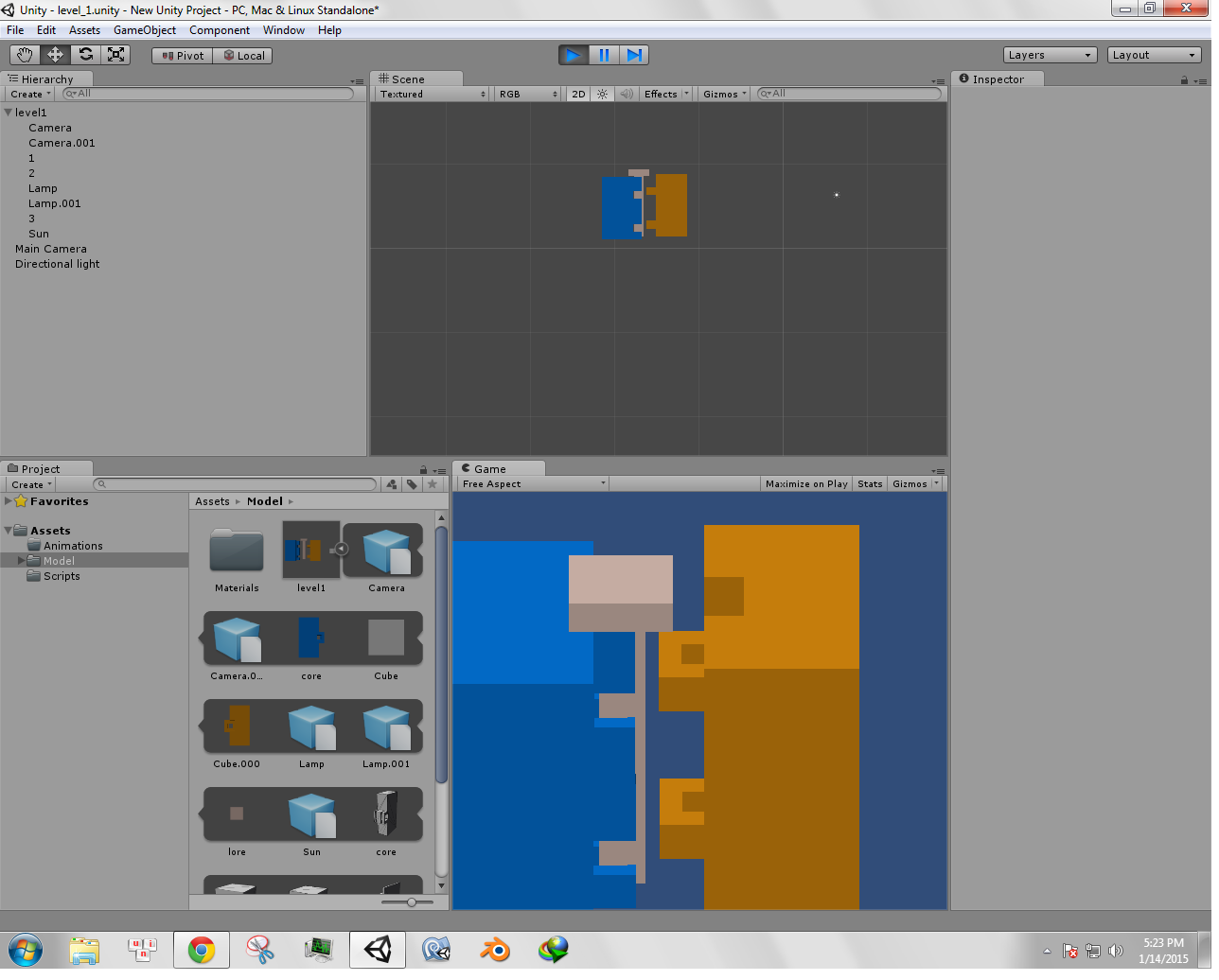The image size is (1219, 980).
Task: Adjust the asset icon size slider
Action: [x=412, y=902]
